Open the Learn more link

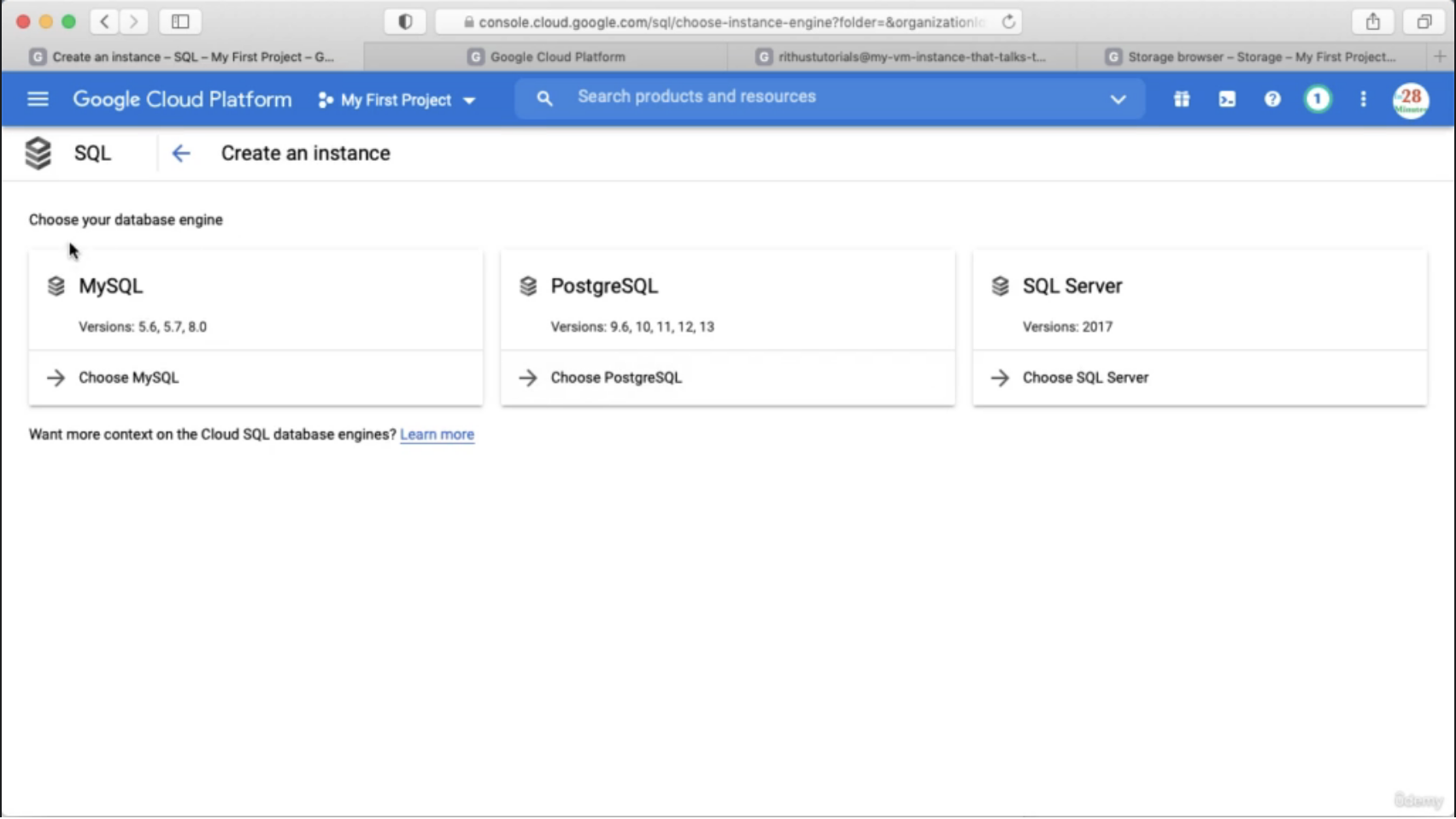pos(437,434)
